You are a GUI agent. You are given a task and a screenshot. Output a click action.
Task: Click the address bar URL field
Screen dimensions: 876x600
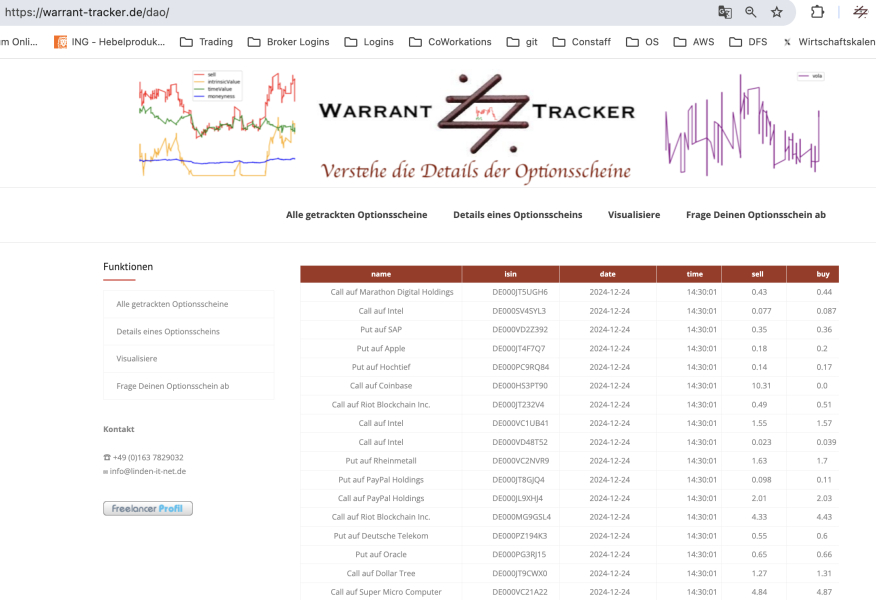350,12
